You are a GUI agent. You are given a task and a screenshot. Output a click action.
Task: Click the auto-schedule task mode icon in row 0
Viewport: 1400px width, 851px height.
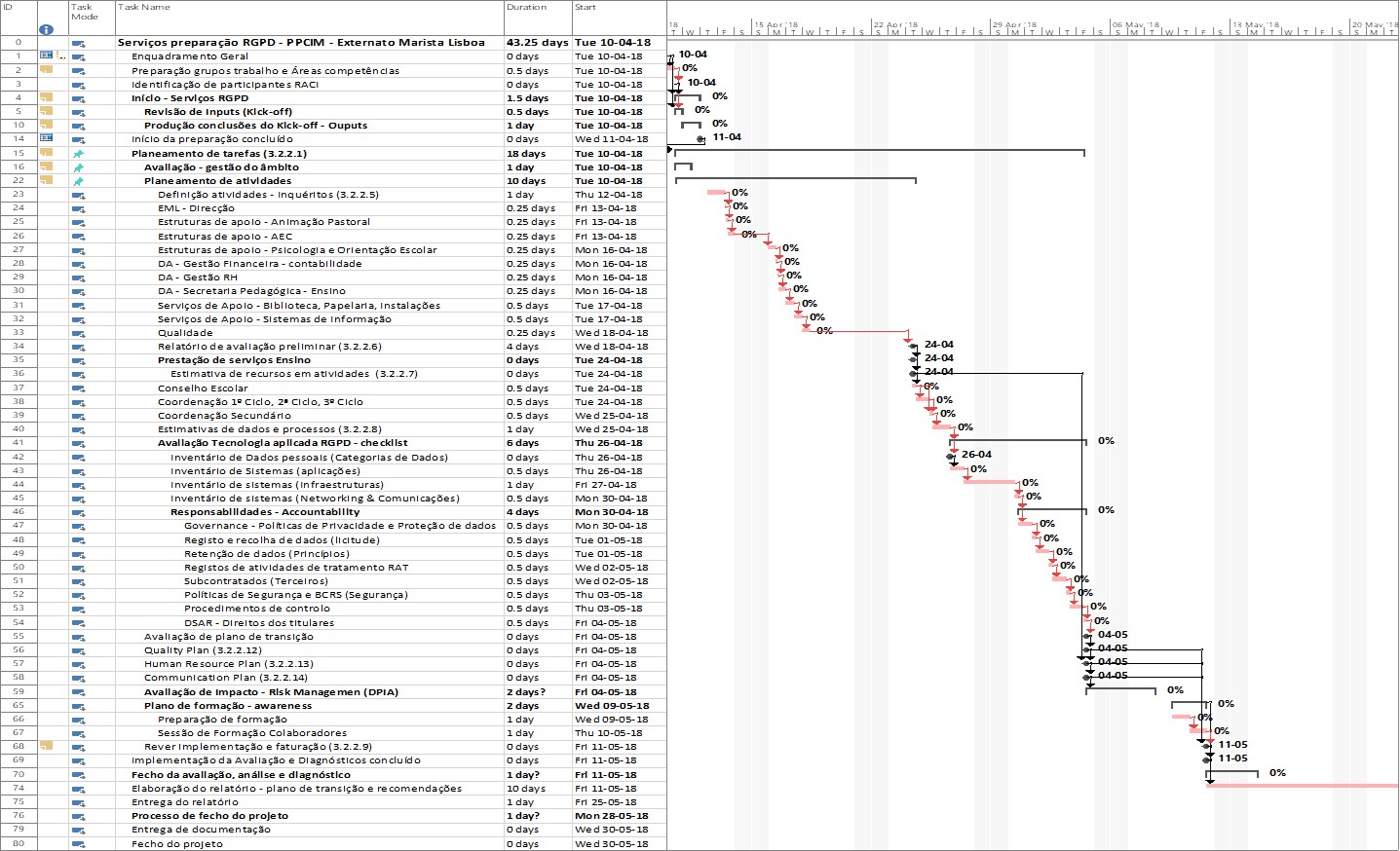(x=79, y=43)
